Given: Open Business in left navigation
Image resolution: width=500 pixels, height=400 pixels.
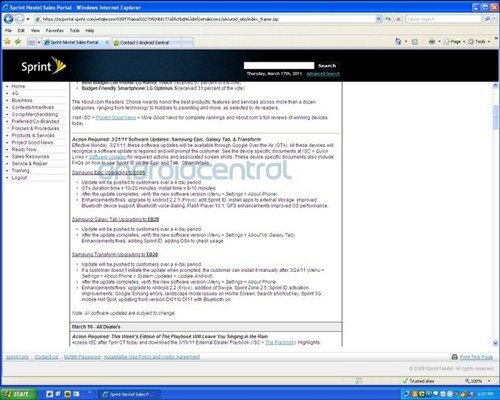Looking at the screenshot, I should (22, 100).
